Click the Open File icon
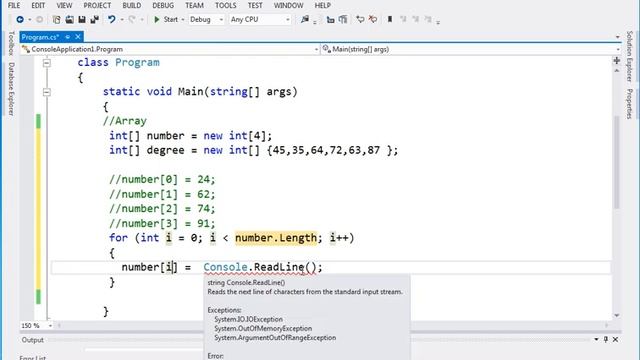Image resolution: width=640 pixels, height=360 pixels. coord(69,19)
